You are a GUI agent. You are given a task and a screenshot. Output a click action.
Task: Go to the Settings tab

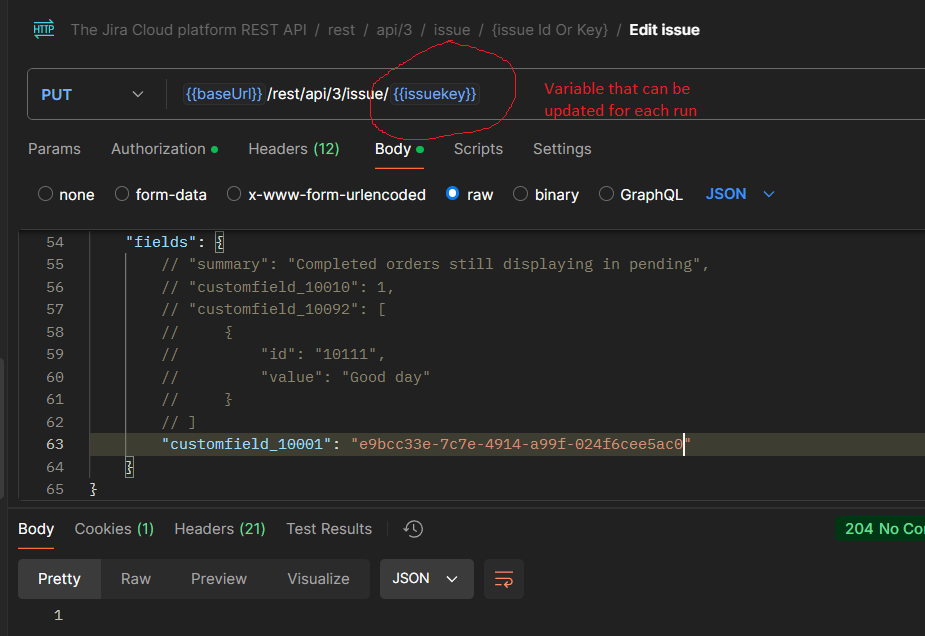[562, 149]
